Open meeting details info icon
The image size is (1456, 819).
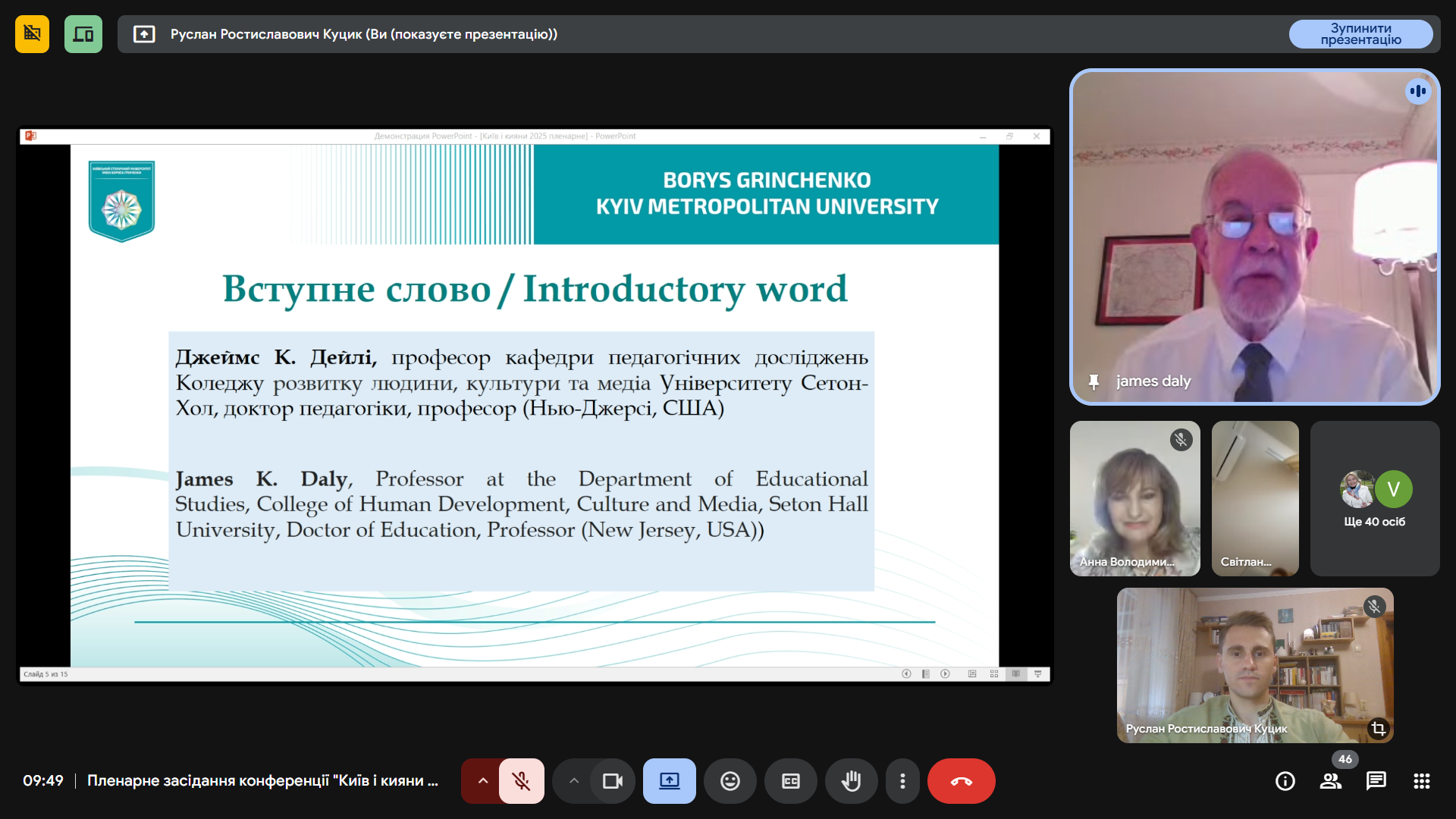(x=1285, y=781)
